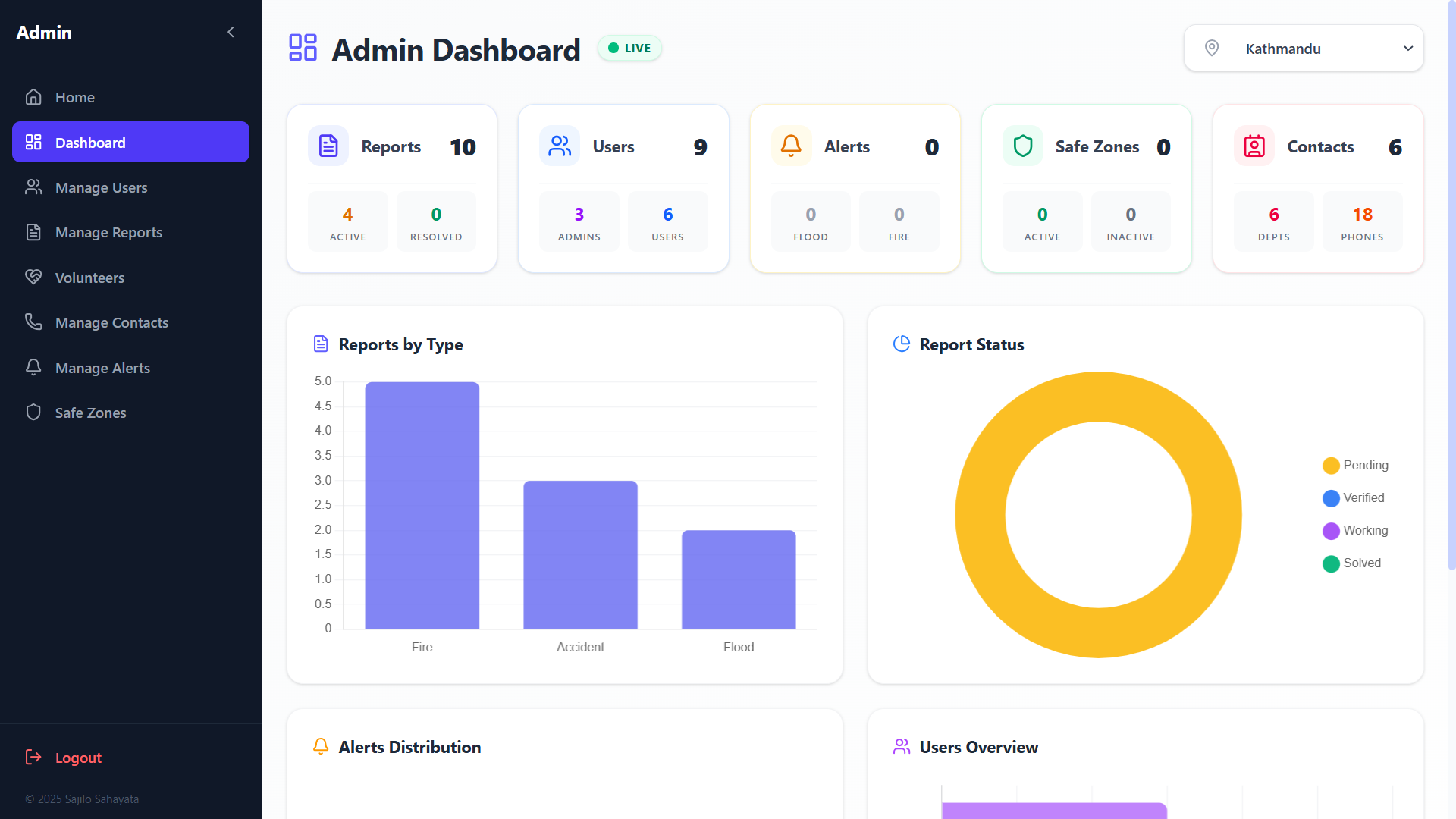Click the Alerts card bell icon
Image resolution: width=1456 pixels, height=819 pixels.
click(791, 146)
